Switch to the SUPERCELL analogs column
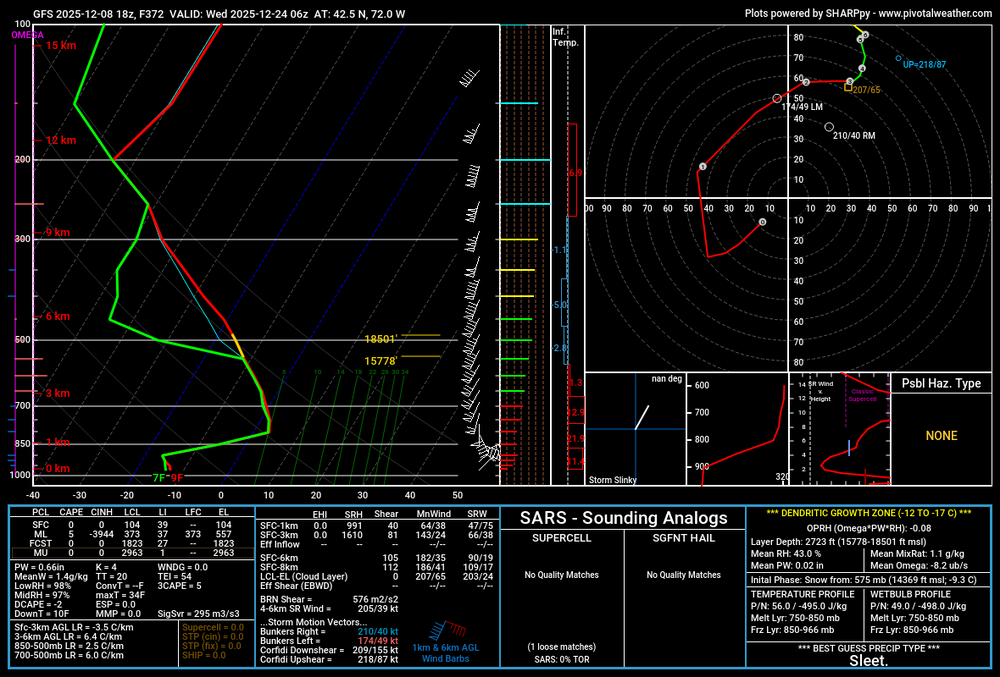 tap(564, 537)
